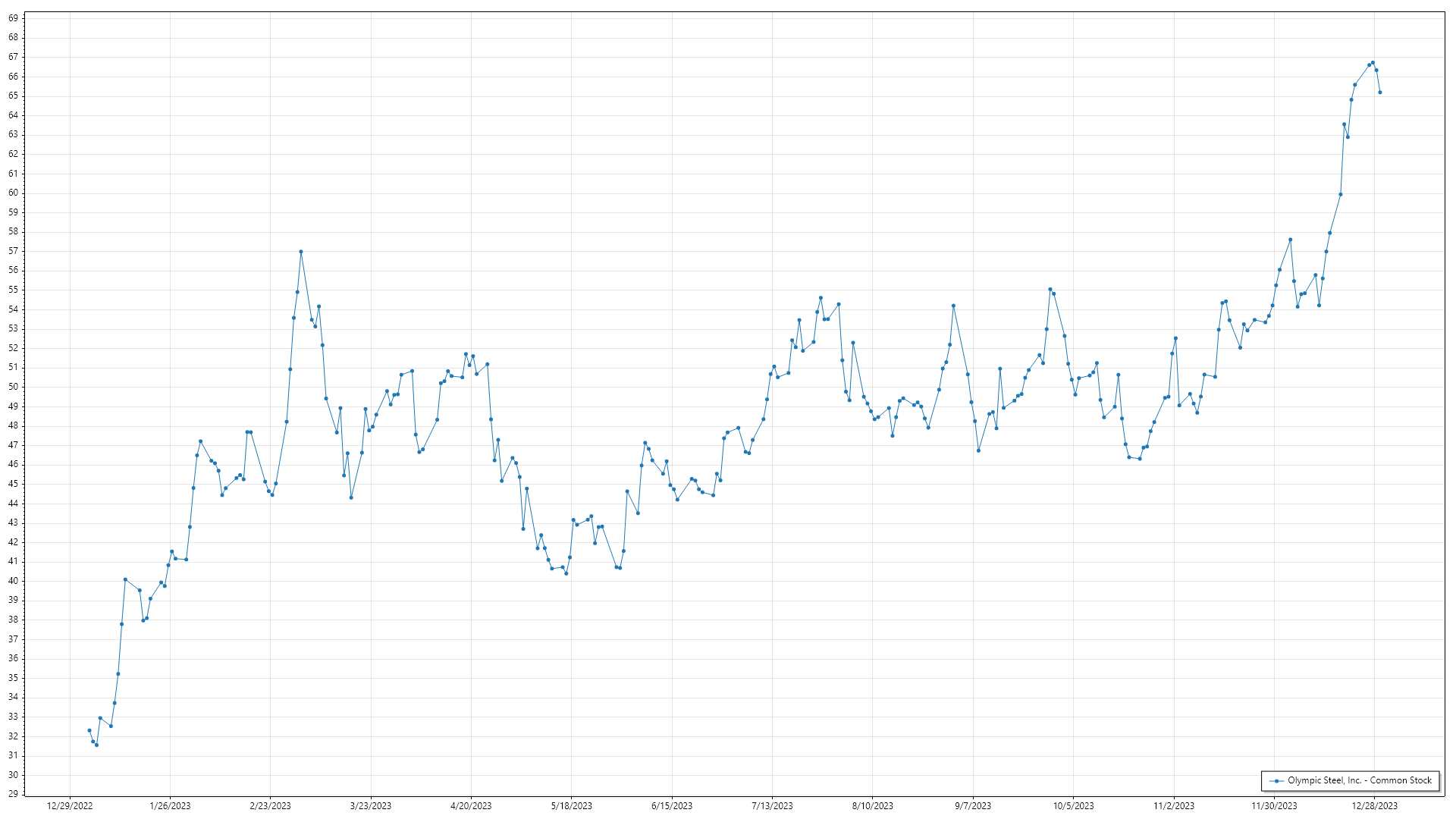Screen dimensions: 1456x819
Task: Click the Olympic Steel legend line marker
Action: click(1276, 780)
